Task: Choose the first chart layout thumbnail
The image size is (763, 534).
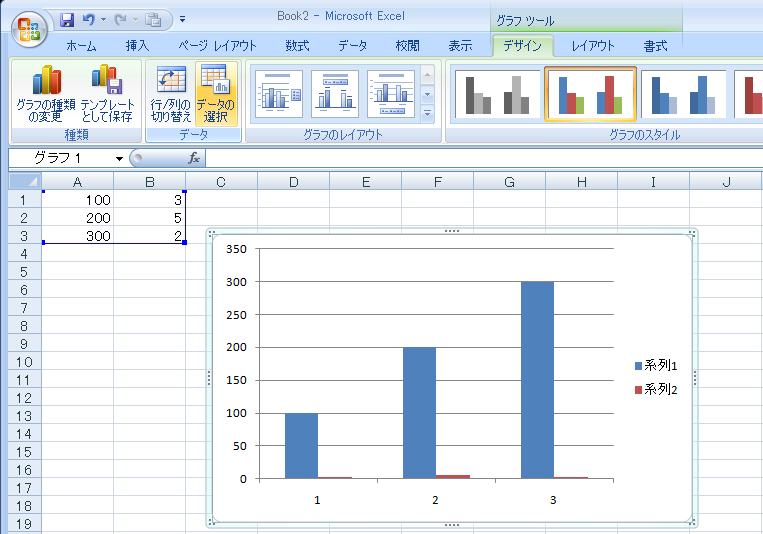Action: pos(278,94)
